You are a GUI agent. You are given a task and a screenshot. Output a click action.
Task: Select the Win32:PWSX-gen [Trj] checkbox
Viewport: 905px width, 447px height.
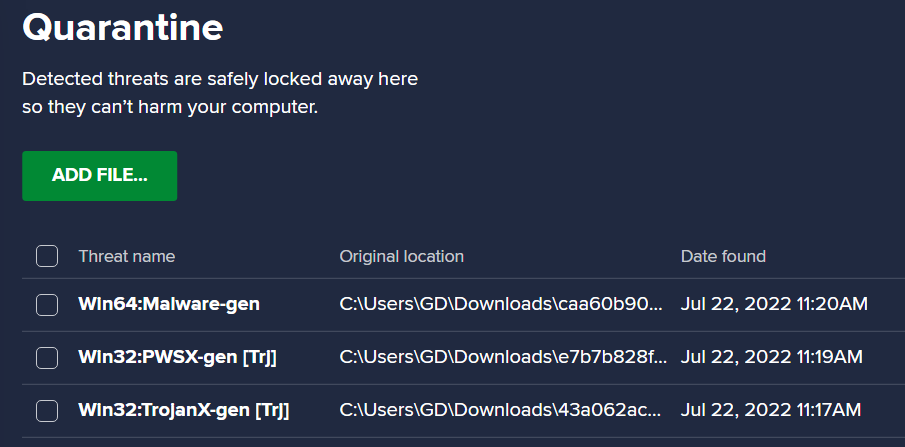[47, 357]
